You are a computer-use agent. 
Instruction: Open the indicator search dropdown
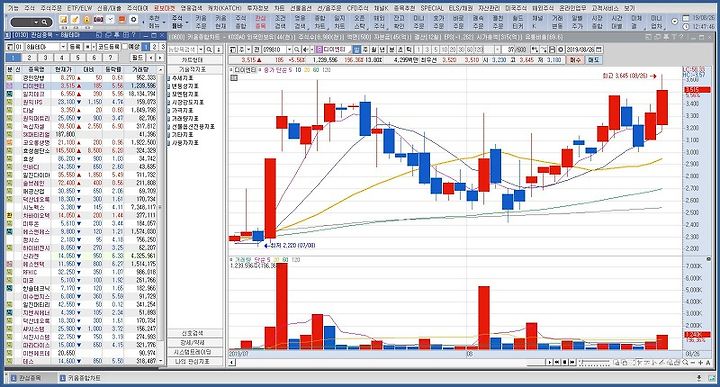pos(201,49)
